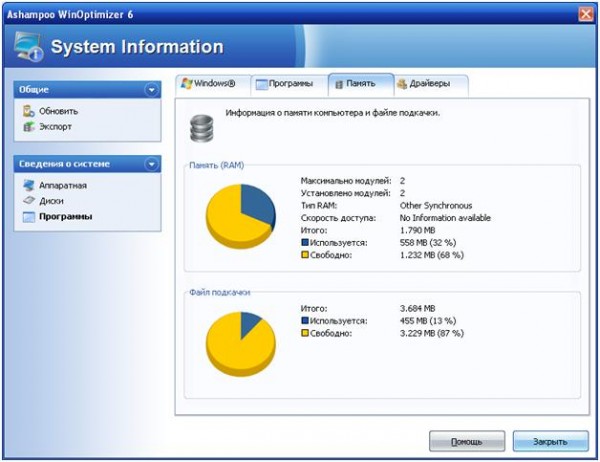Open the Драйверы tab
The height and width of the screenshot is (462, 600).
point(430,84)
